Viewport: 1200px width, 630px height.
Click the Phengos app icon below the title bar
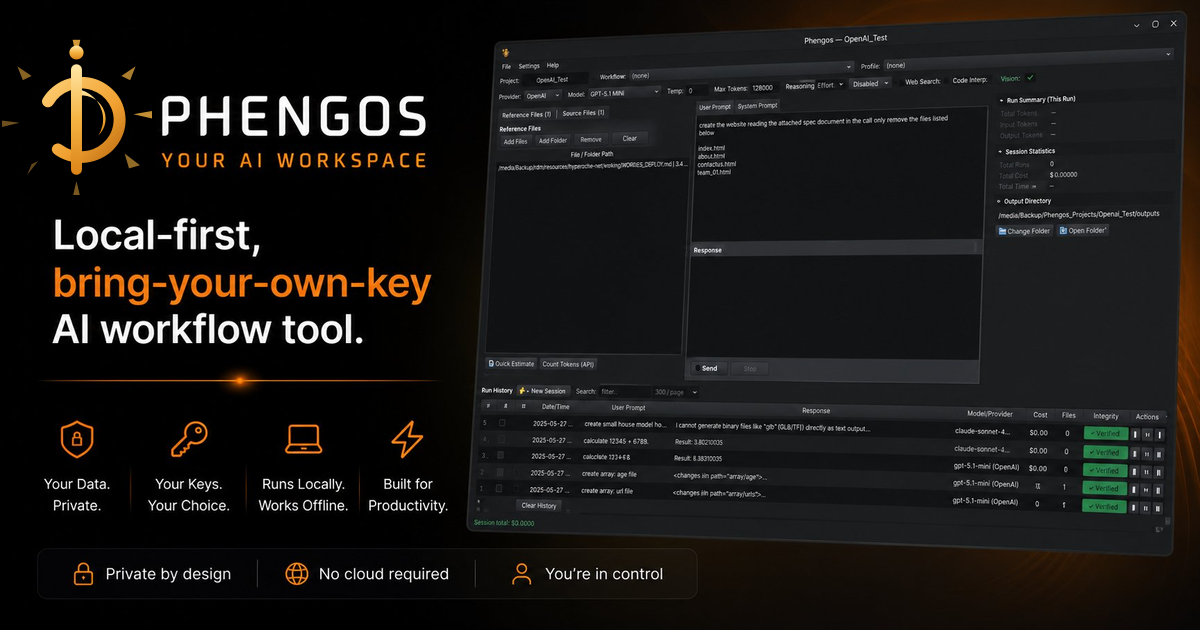click(506, 52)
